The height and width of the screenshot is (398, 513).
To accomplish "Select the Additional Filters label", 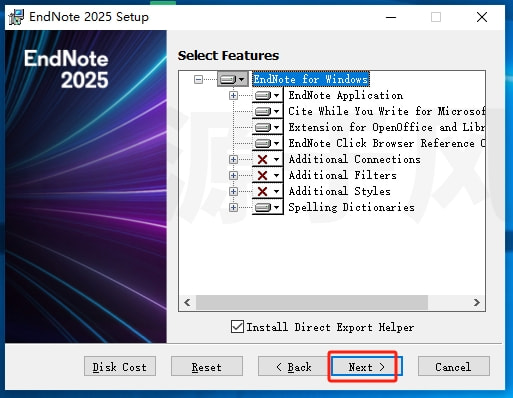I will [x=342, y=175].
